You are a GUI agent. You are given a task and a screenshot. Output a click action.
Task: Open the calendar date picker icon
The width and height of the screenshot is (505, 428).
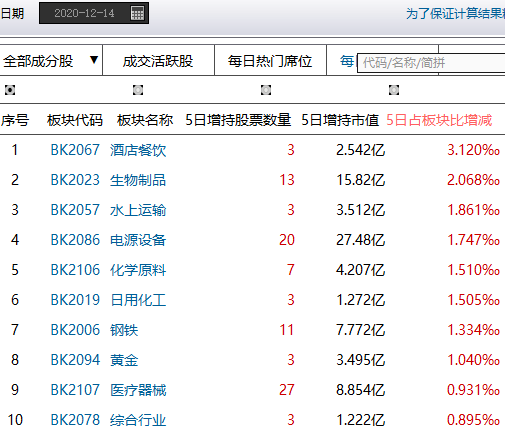137,13
